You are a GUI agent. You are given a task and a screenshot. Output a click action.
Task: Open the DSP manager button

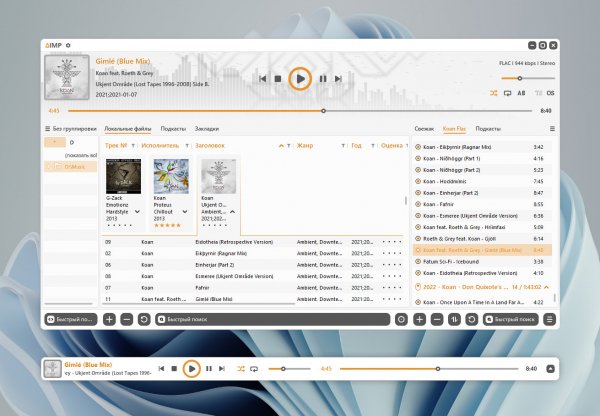coord(551,93)
